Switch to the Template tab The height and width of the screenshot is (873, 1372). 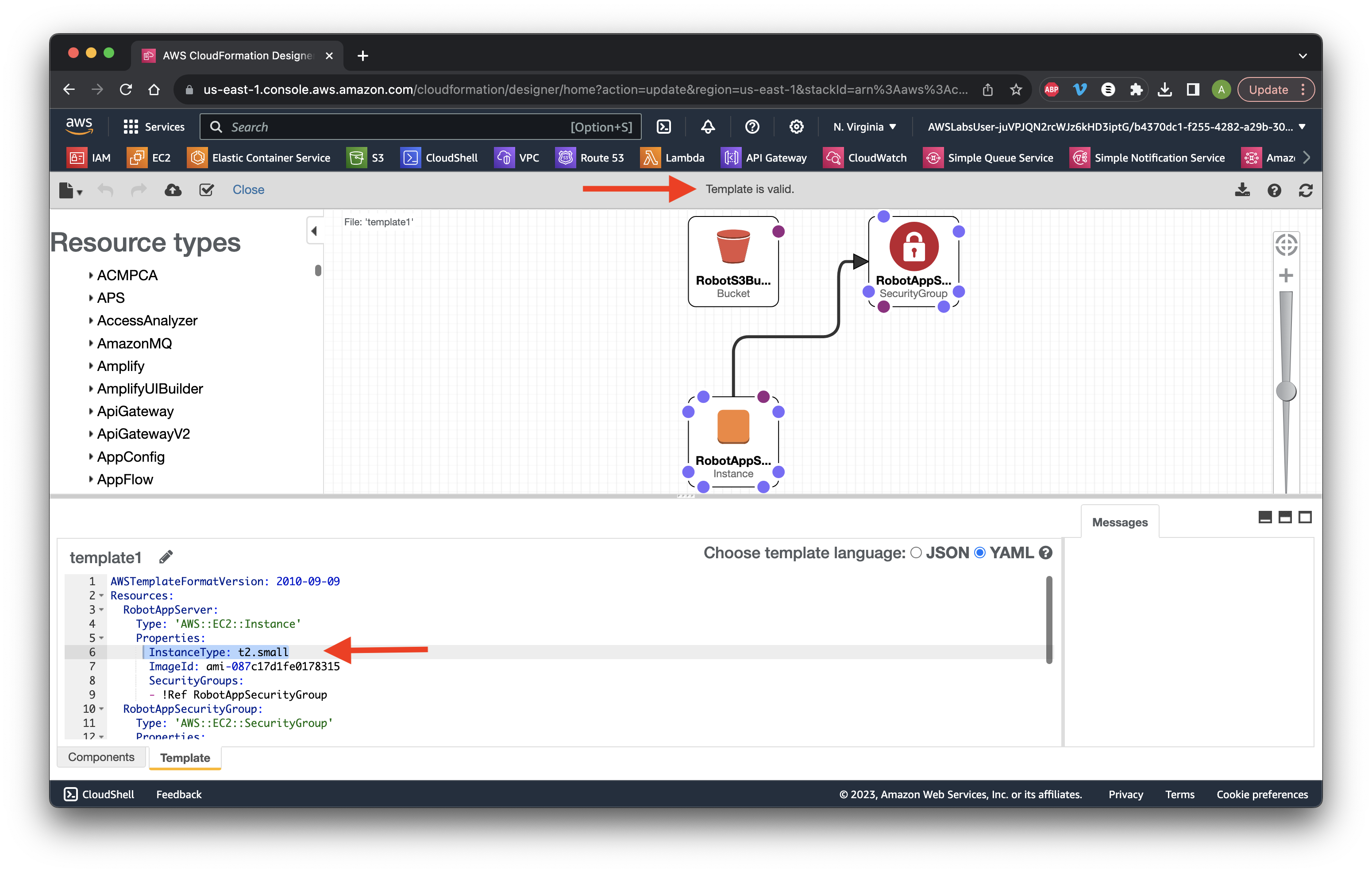(x=185, y=757)
